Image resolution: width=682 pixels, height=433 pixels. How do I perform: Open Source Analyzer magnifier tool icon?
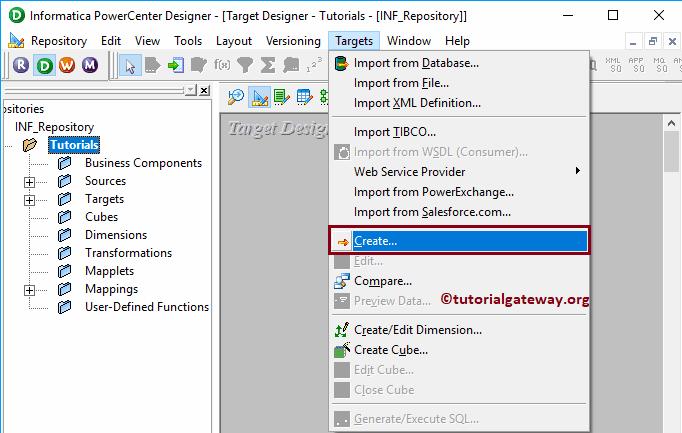click(x=236, y=97)
